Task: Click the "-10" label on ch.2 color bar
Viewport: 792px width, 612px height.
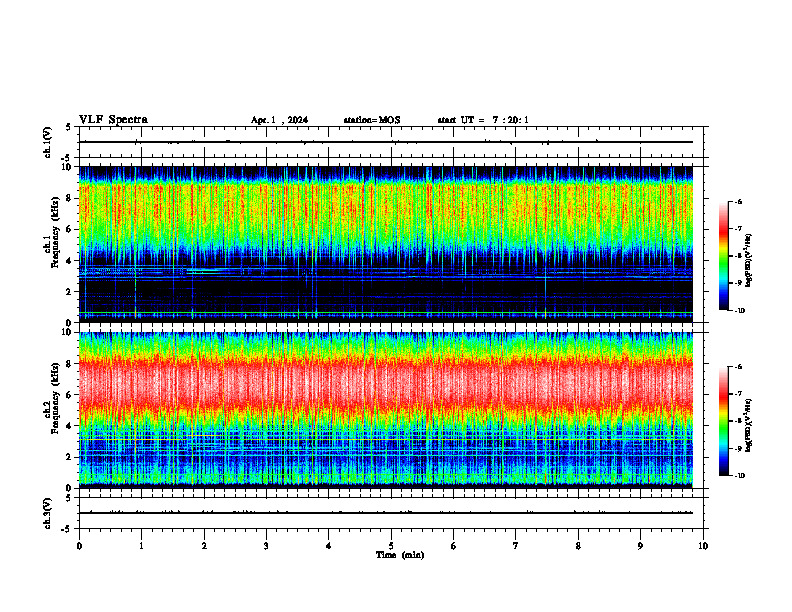Action: click(740, 476)
